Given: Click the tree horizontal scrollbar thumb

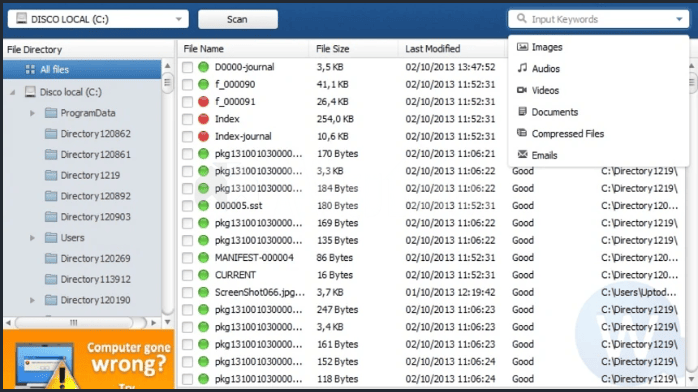Looking at the screenshot, I should (x=74, y=323).
